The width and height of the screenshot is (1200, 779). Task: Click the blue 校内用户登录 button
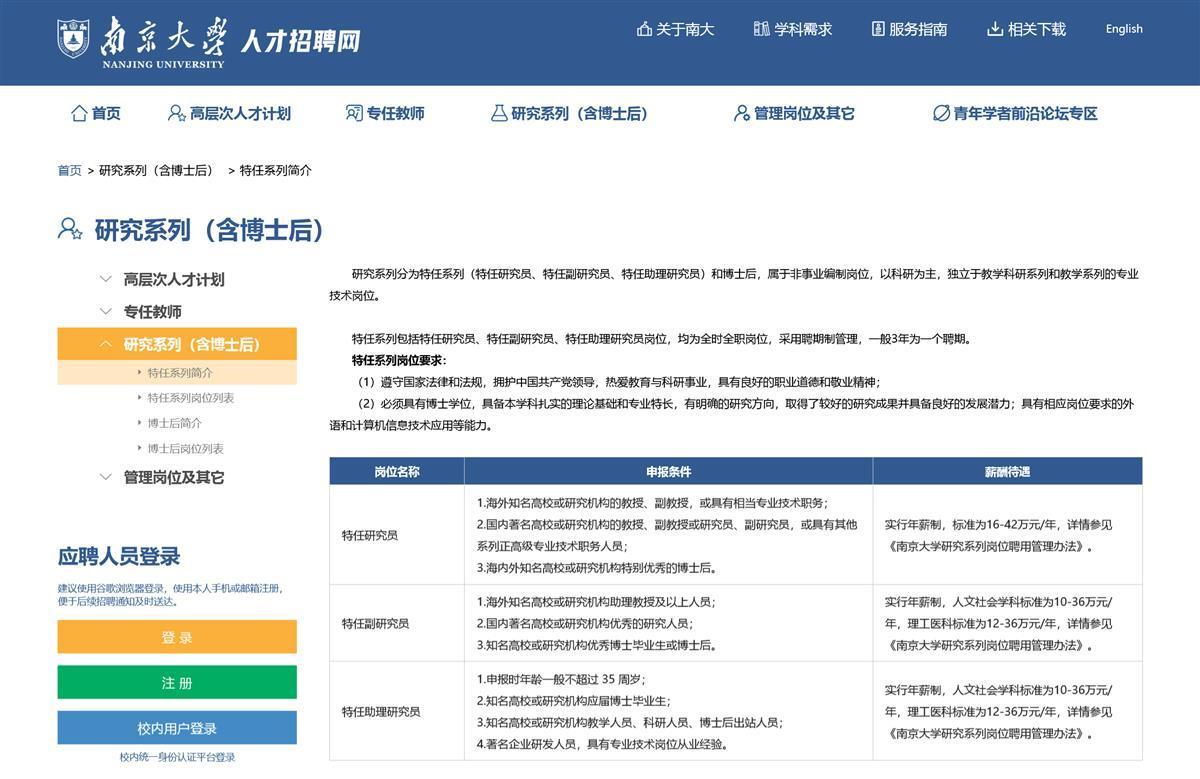pos(177,728)
